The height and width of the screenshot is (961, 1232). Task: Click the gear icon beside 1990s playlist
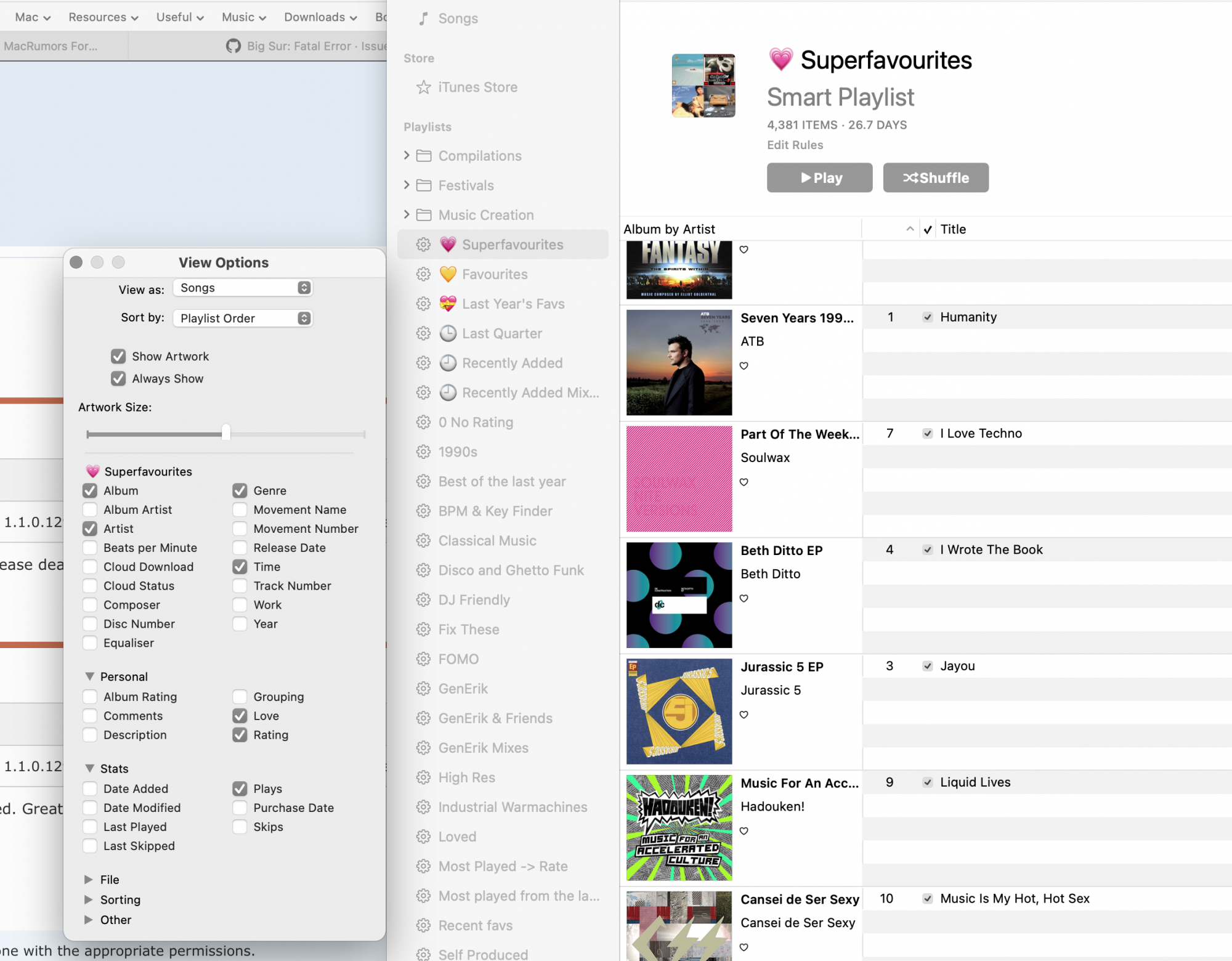(423, 452)
